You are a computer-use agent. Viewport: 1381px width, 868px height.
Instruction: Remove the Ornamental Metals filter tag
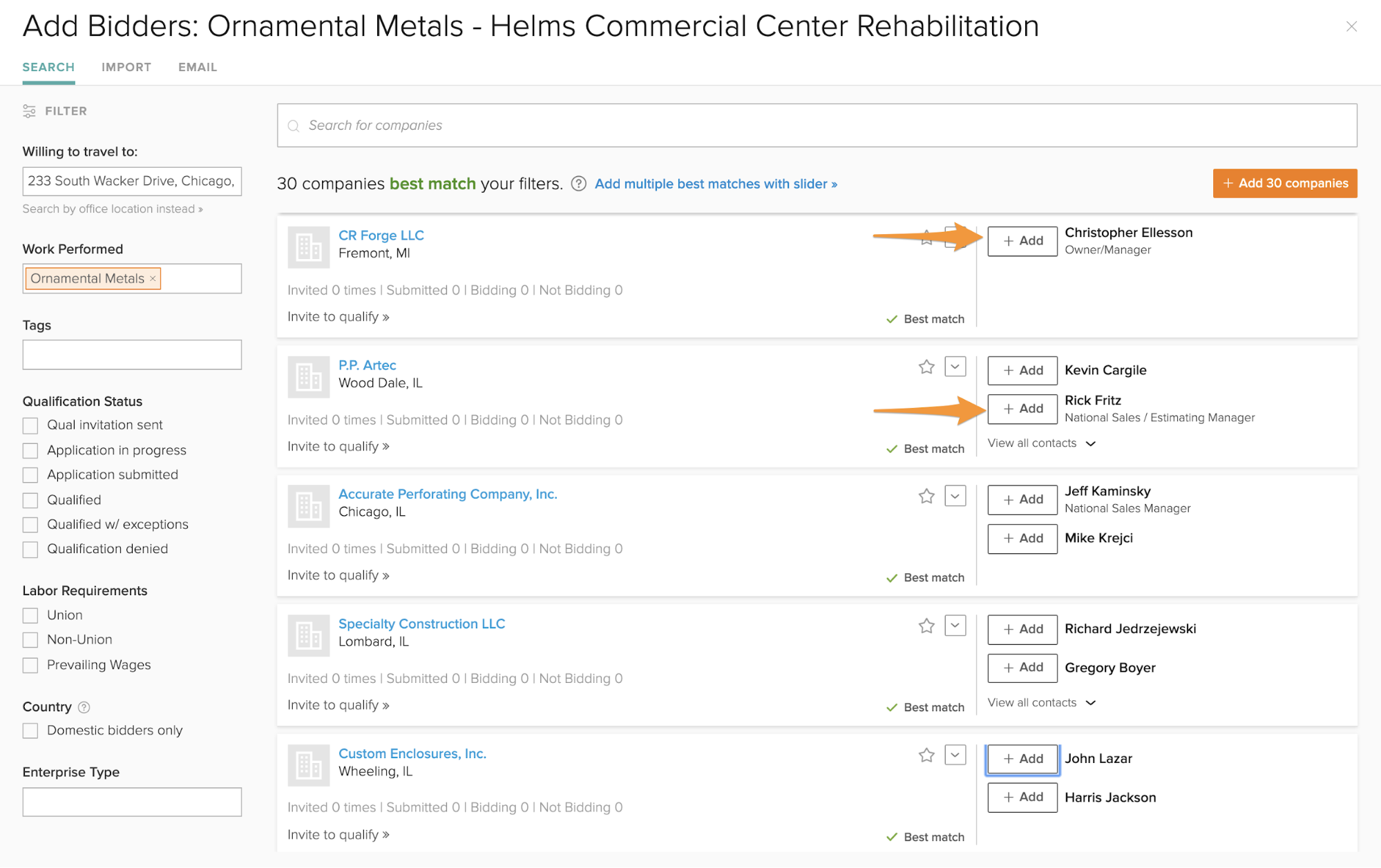(153, 278)
